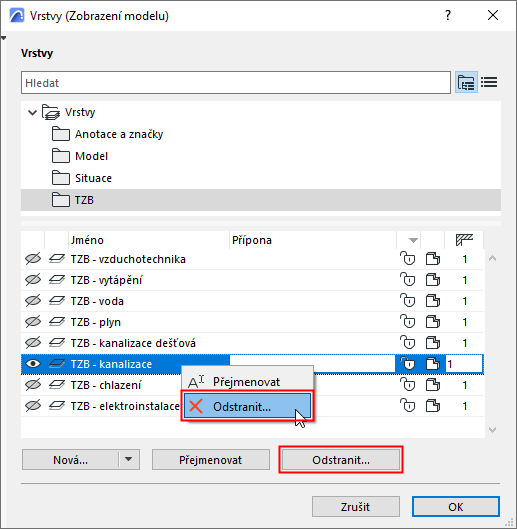Toggle visibility of TZB - vytápění layer
This screenshot has height=529, width=517.
pos(33,280)
